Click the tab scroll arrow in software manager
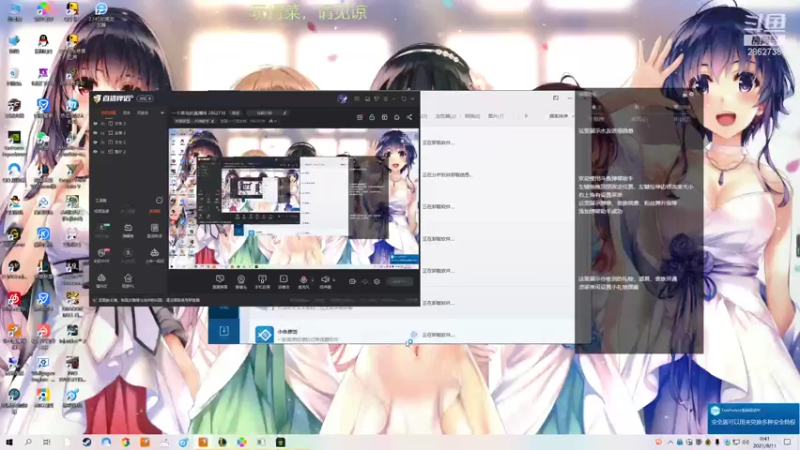Image resolution: width=800 pixels, height=450 pixels. [527, 116]
